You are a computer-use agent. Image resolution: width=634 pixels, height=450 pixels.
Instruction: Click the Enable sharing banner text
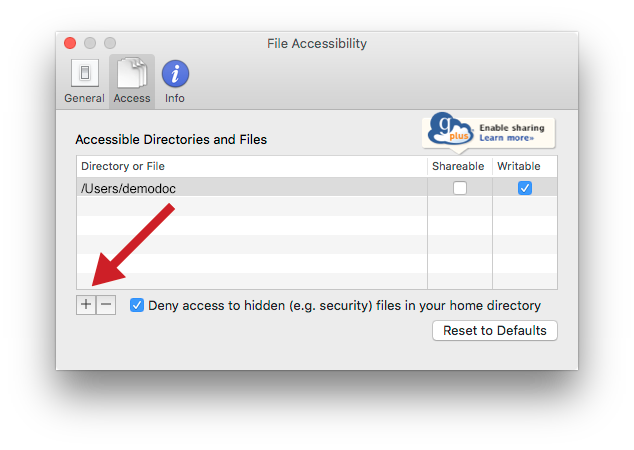(x=512, y=128)
